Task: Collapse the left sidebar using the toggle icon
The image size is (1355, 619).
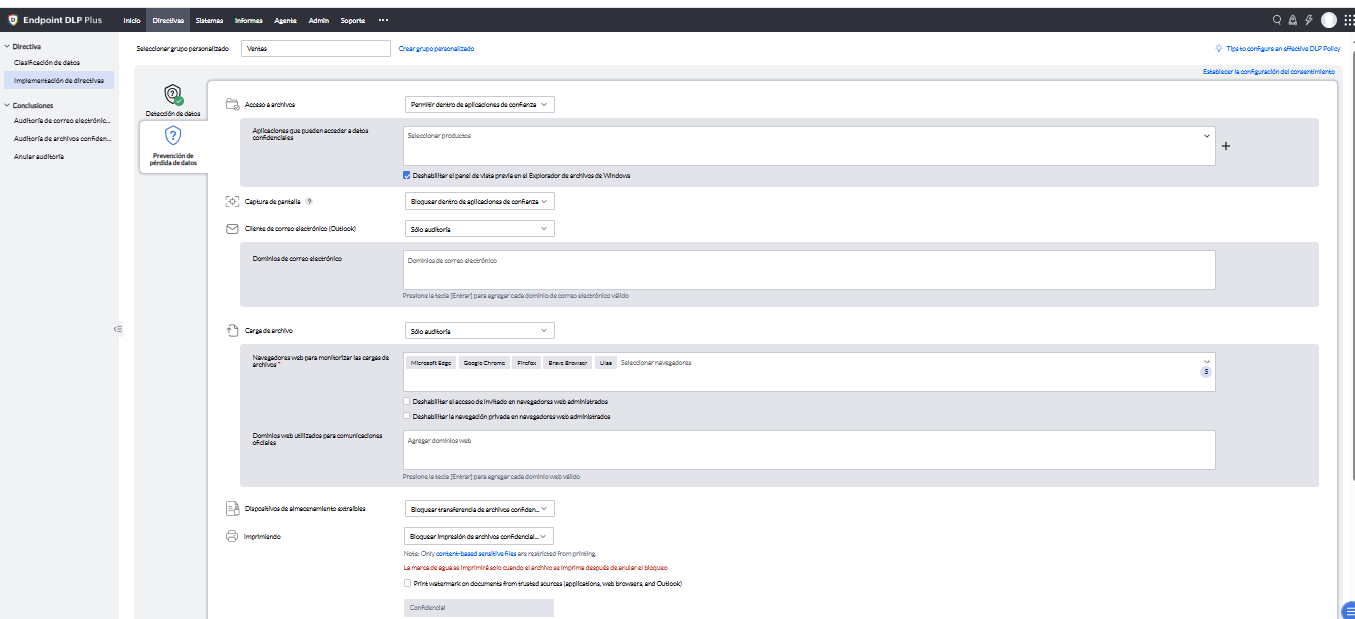Action: [117, 328]
